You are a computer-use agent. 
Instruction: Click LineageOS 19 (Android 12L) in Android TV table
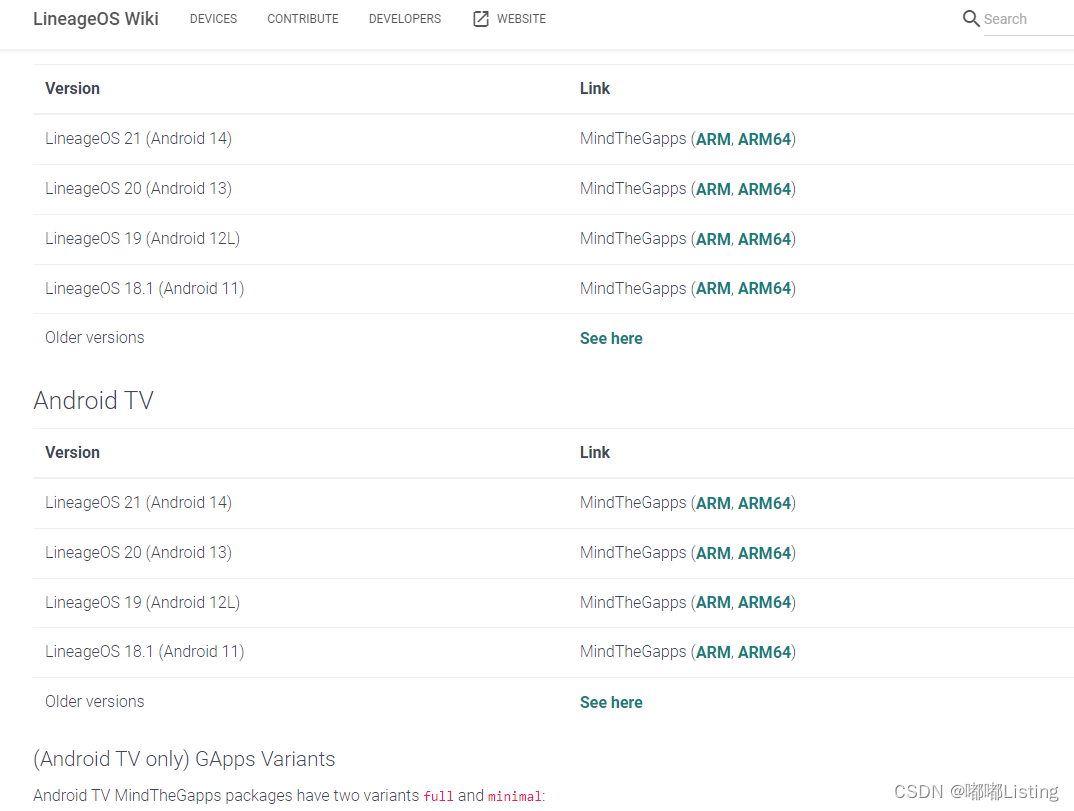142,602
